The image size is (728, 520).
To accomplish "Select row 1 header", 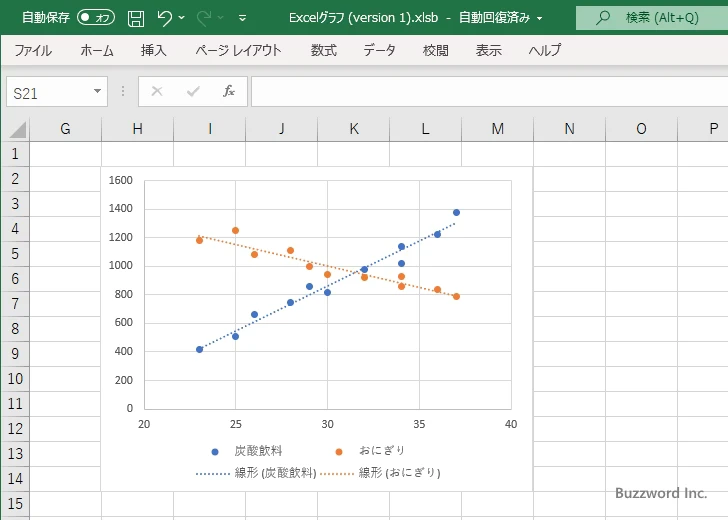I will click(x=15, y=154).
